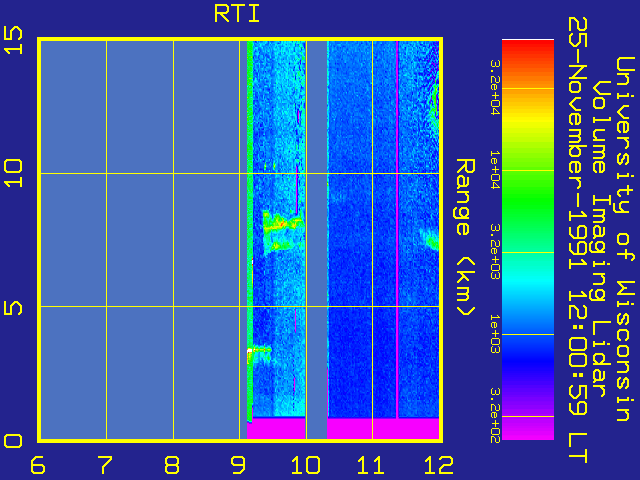Viewport: 640px width, 480px height.
Task: Click the x-axis label 6
Action: [x=38, y=465]
